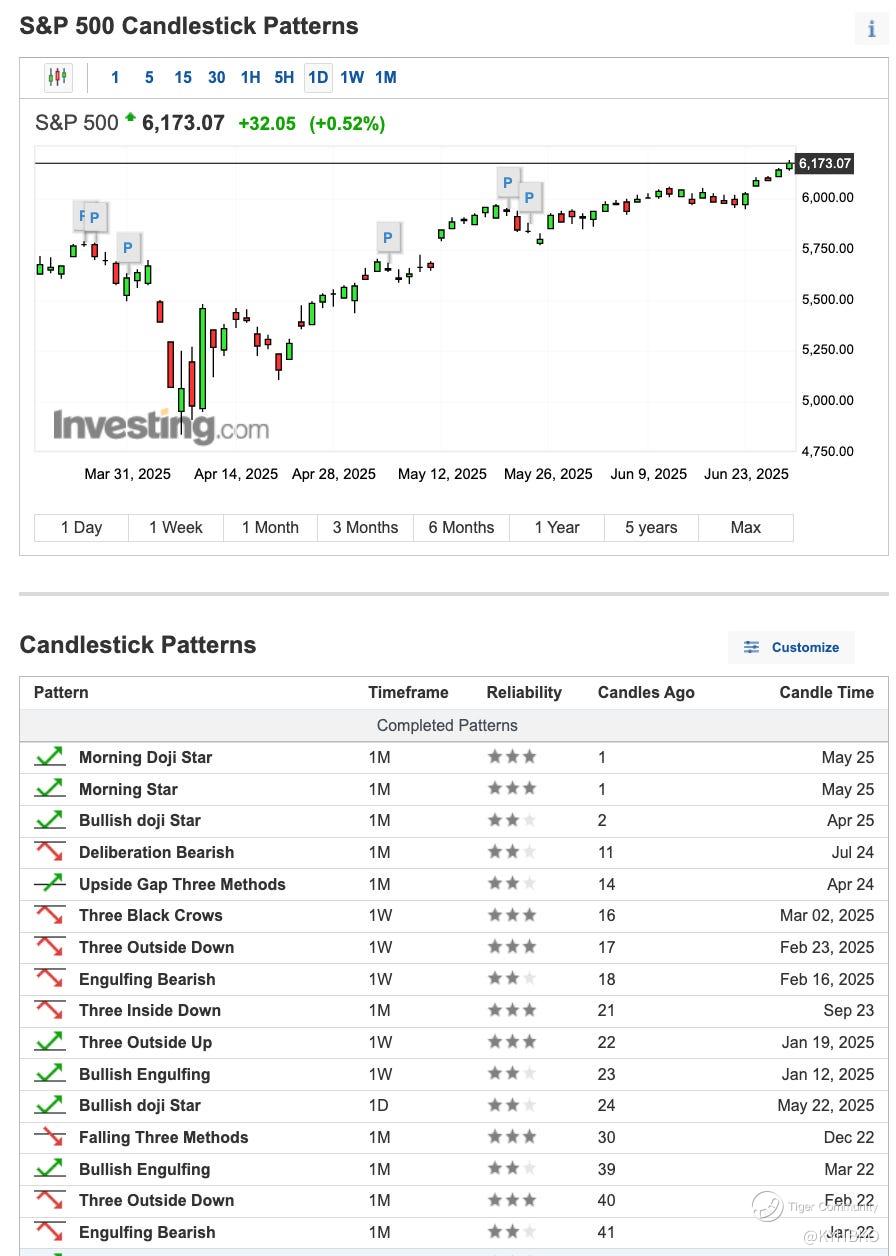Click the S&P 500 Candlestick Patterns title

coord(189,26)
